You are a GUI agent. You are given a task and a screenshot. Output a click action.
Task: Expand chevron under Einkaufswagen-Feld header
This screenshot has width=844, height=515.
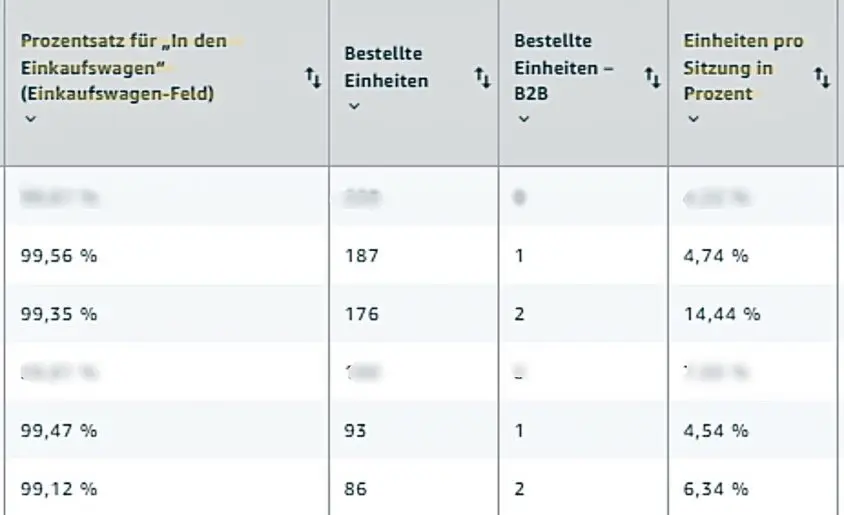point(31,118)
